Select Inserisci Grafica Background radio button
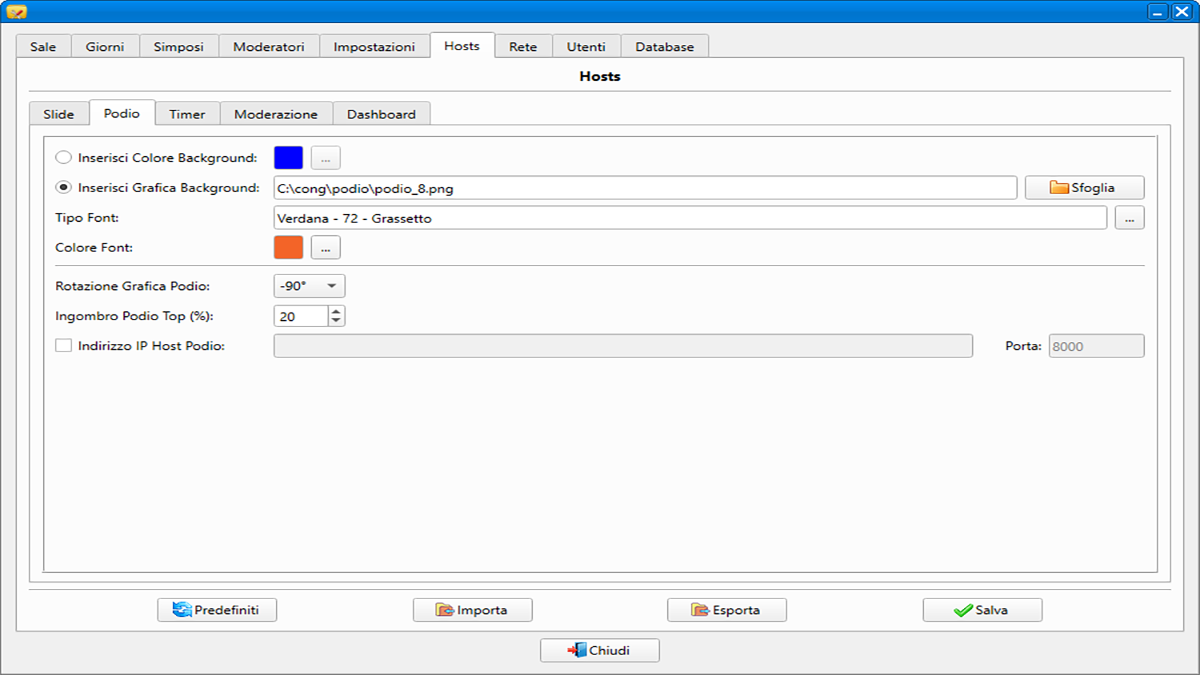 (64, 187)
